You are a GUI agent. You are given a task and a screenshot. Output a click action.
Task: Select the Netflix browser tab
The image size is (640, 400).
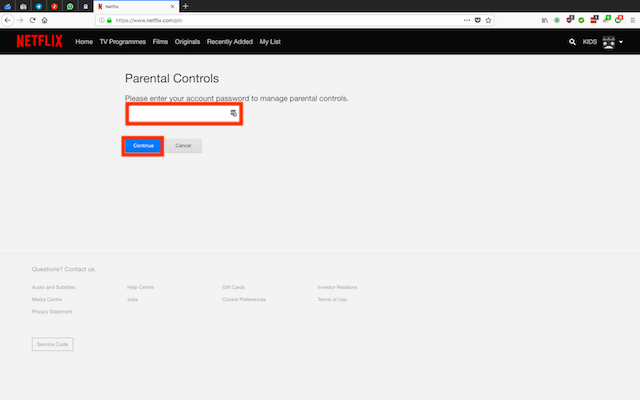click(x=136, y=7)
